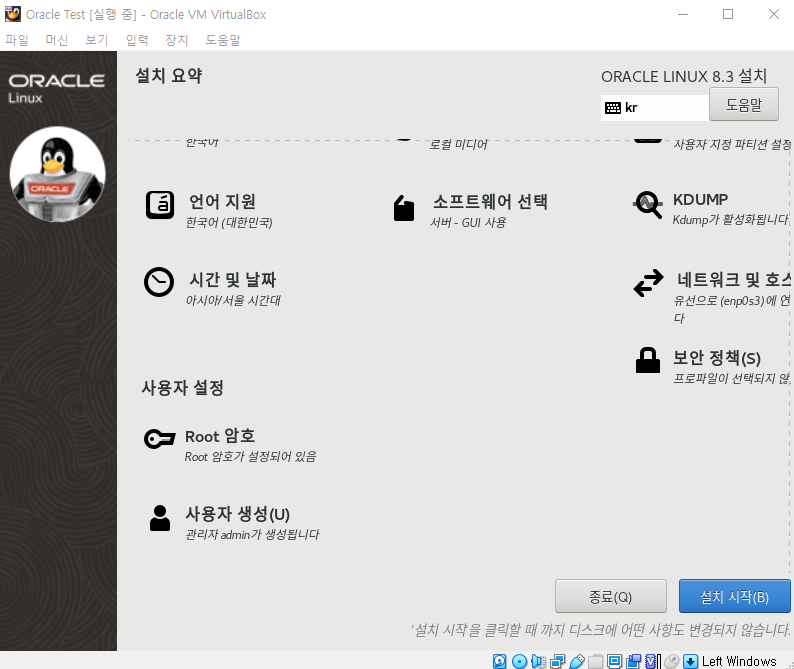This screenshot has height=669, width=794.
Task: Click the 로컬 미디어 installation source text
Action: point(458,145)
